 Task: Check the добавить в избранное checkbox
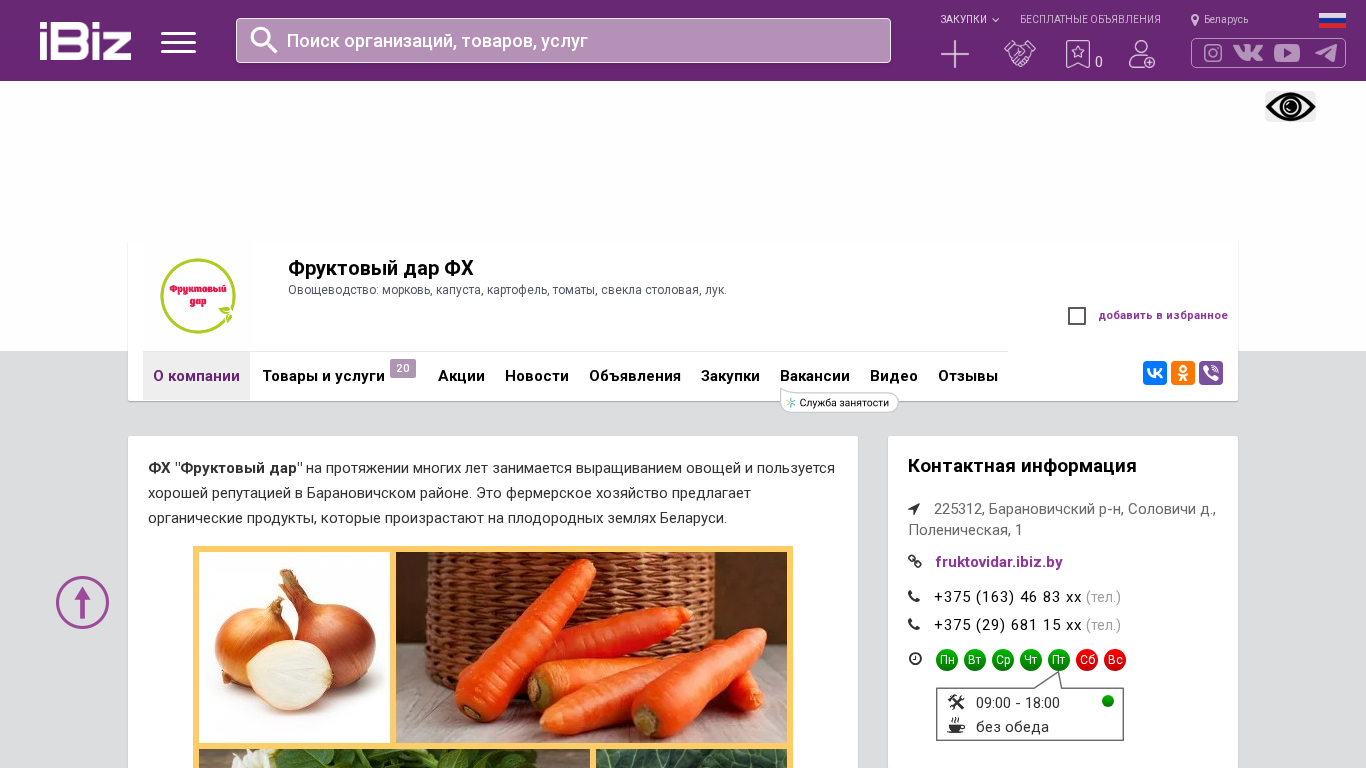point(1077,316)
